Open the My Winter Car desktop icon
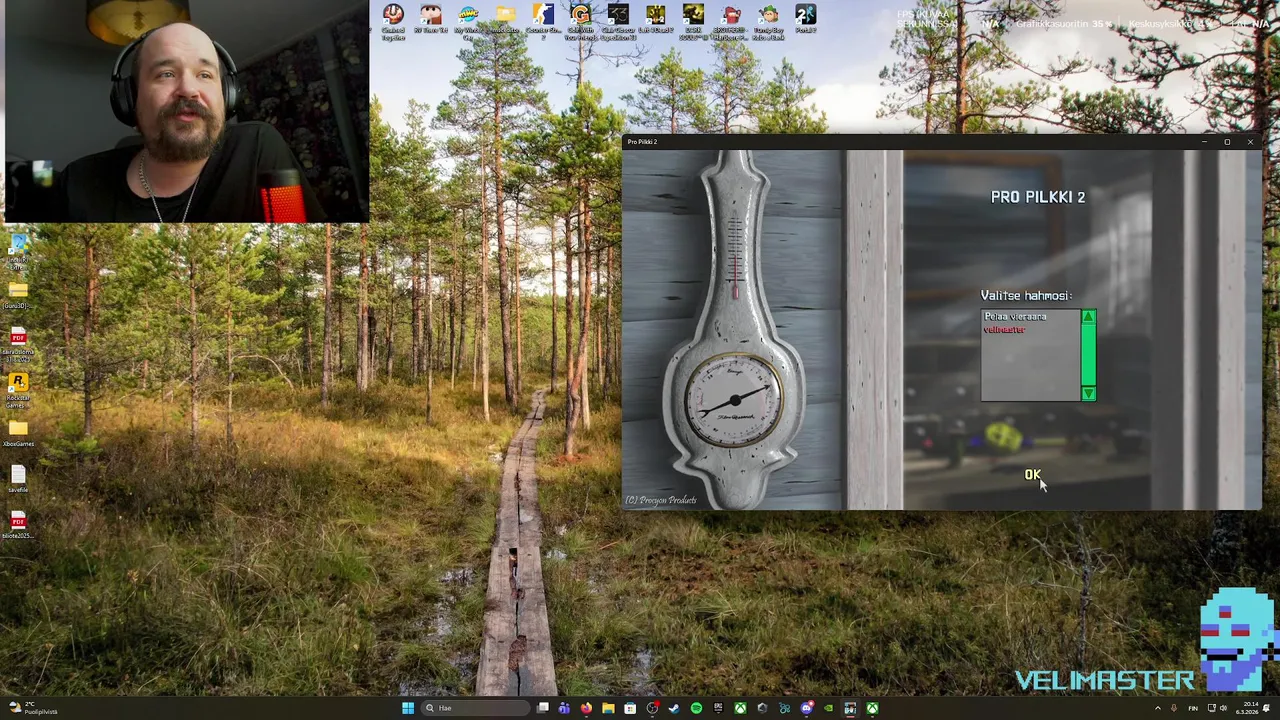Viewport: 1280px width, 720px height. pyautogui.click(x=468, y=21)
